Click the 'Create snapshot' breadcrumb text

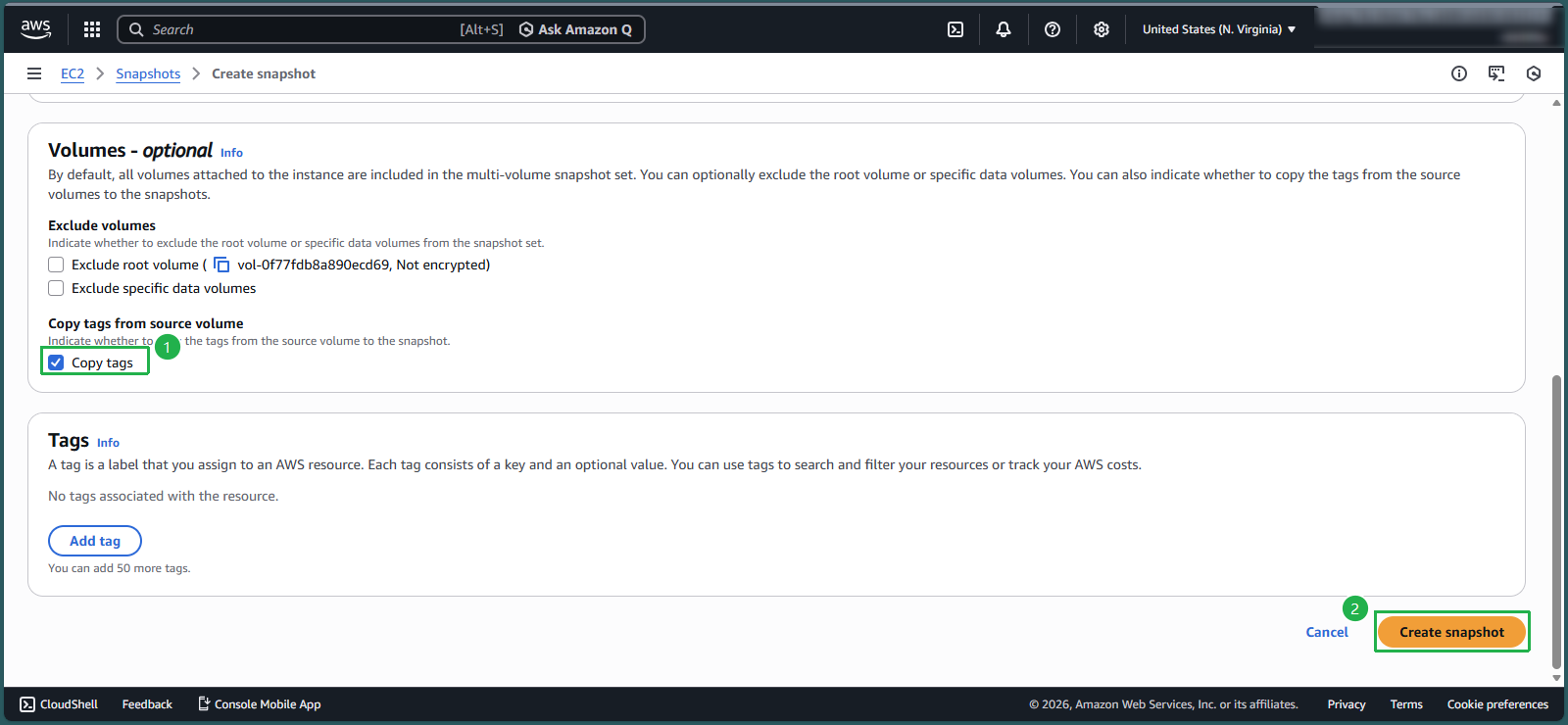click(264, 73)
